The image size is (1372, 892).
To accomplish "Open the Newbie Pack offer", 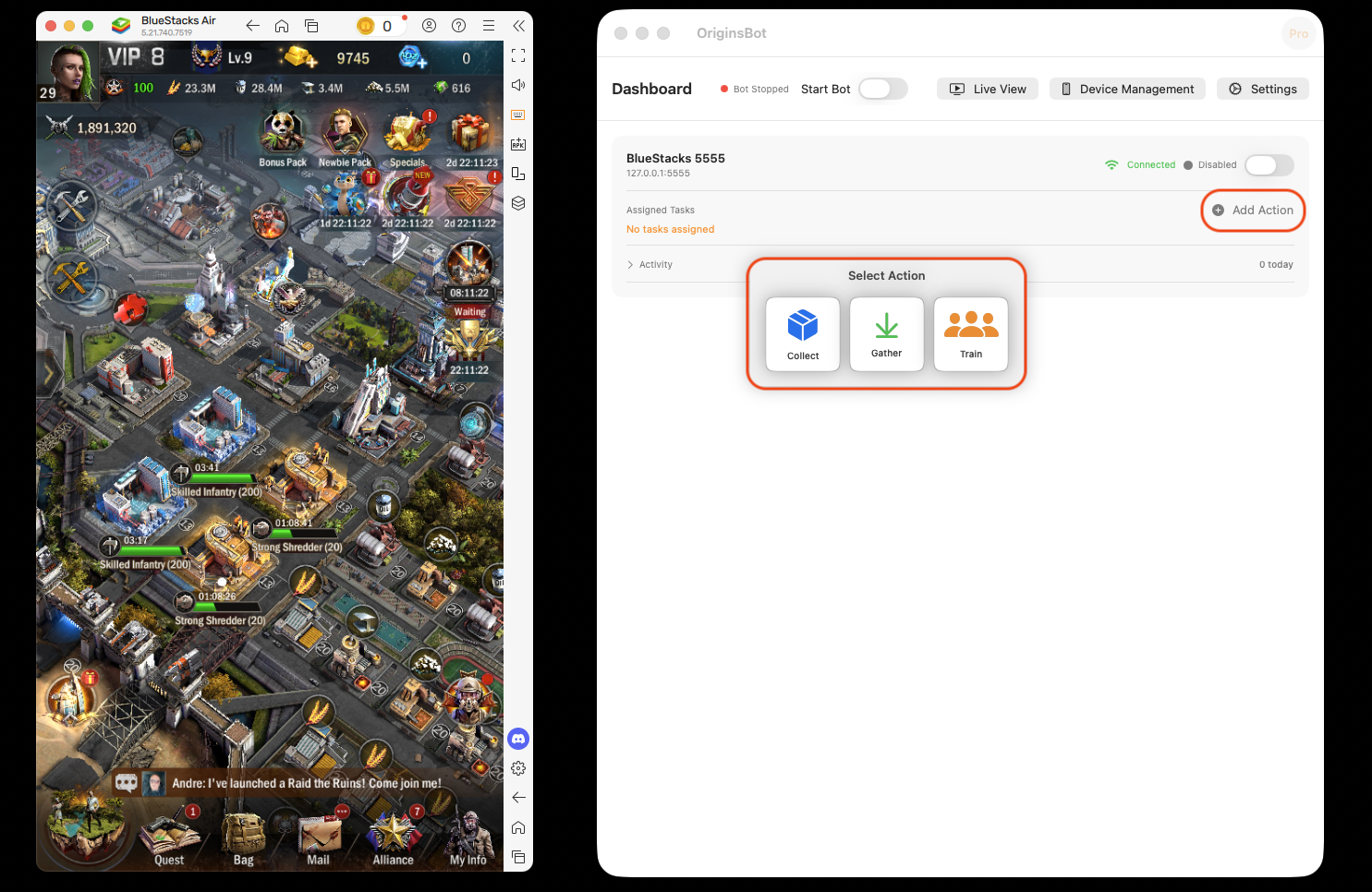I will pos(345,139).
